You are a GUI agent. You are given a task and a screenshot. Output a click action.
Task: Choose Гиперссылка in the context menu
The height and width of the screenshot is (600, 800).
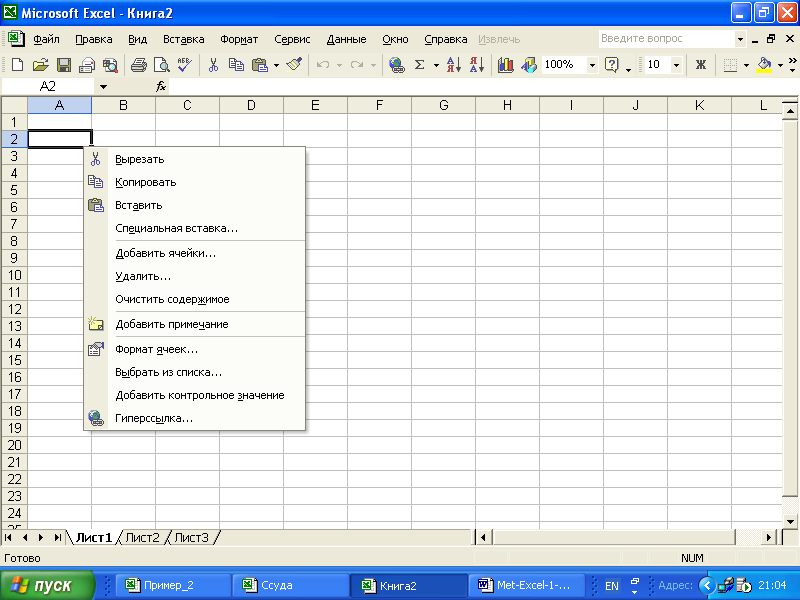195,418
